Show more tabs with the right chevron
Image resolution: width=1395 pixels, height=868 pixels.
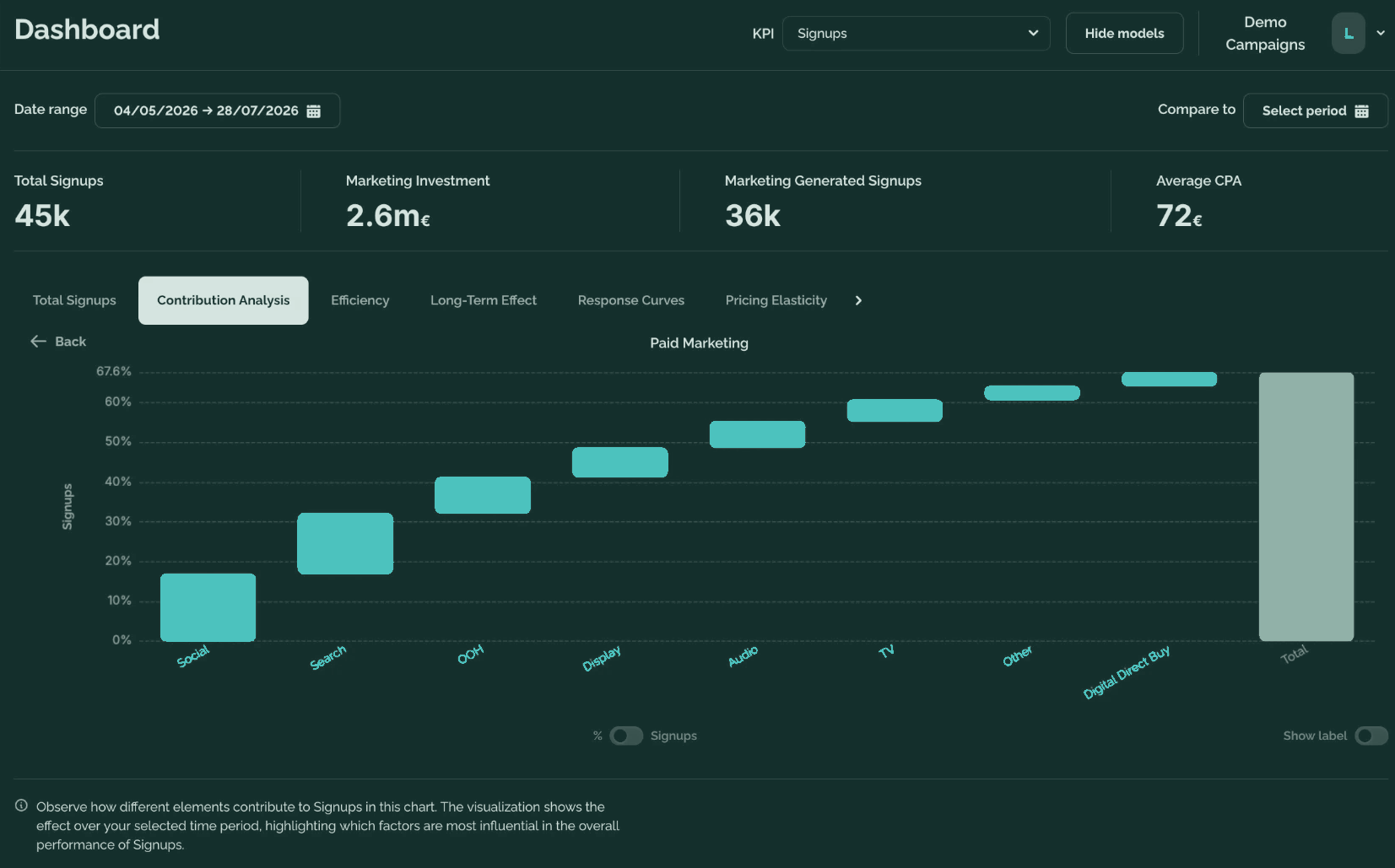pyautogui.click(x=858, y=300)
